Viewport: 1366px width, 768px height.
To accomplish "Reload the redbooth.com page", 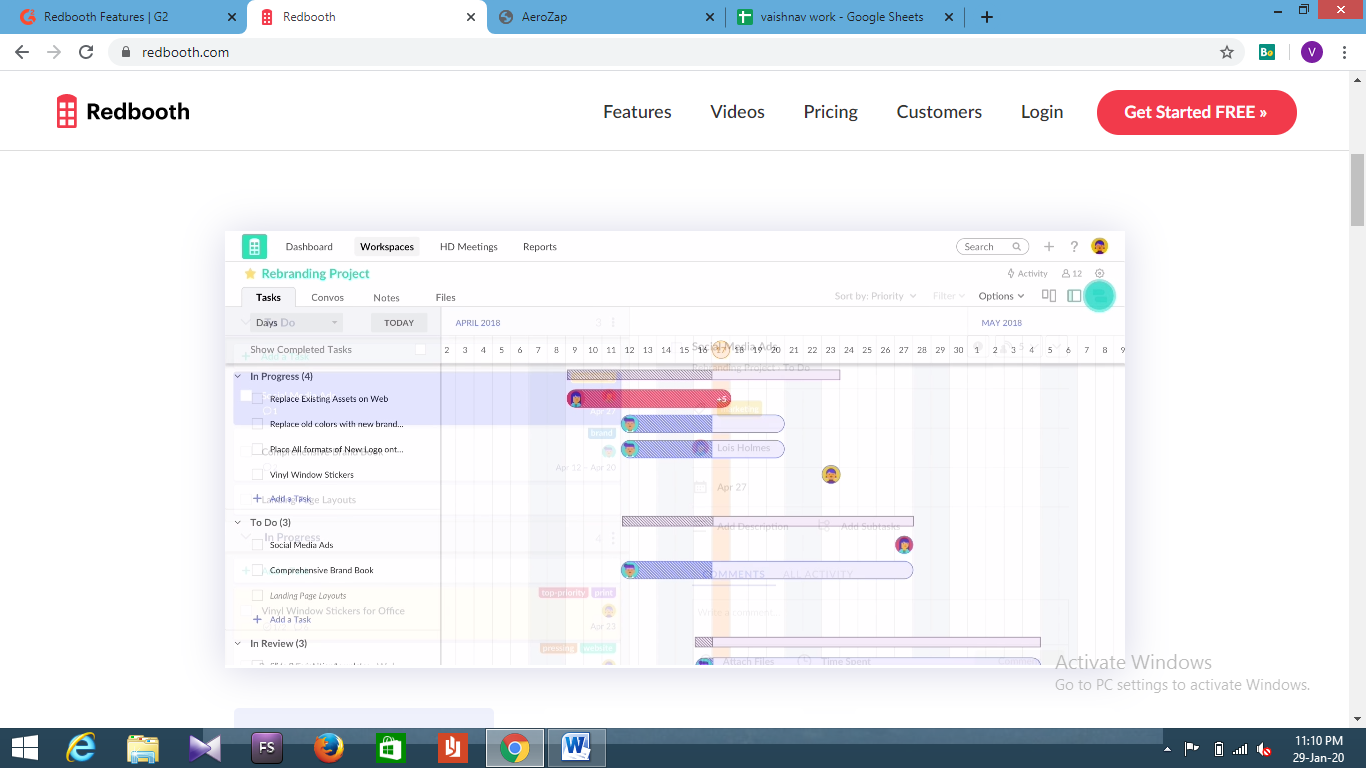I will [x=86, y=52].
